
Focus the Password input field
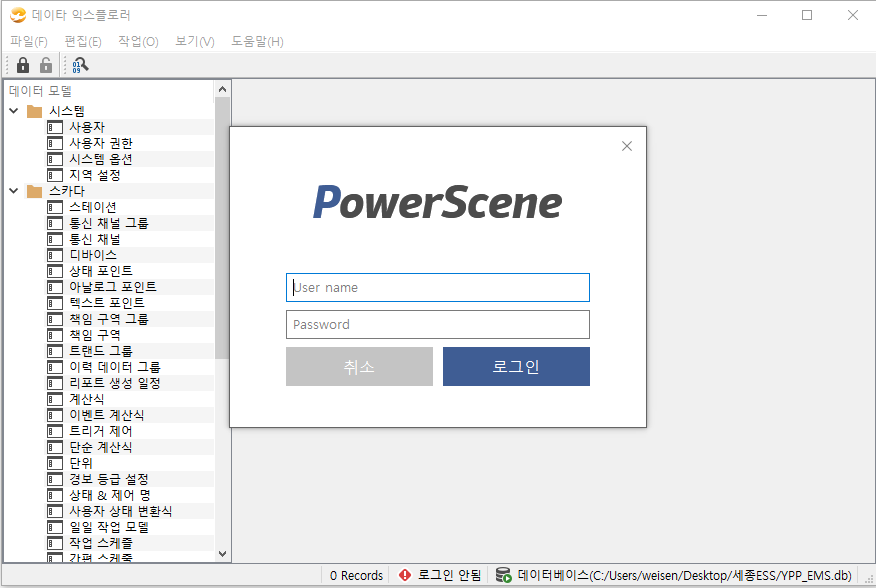pyautogui.click(x=437, y=325)
